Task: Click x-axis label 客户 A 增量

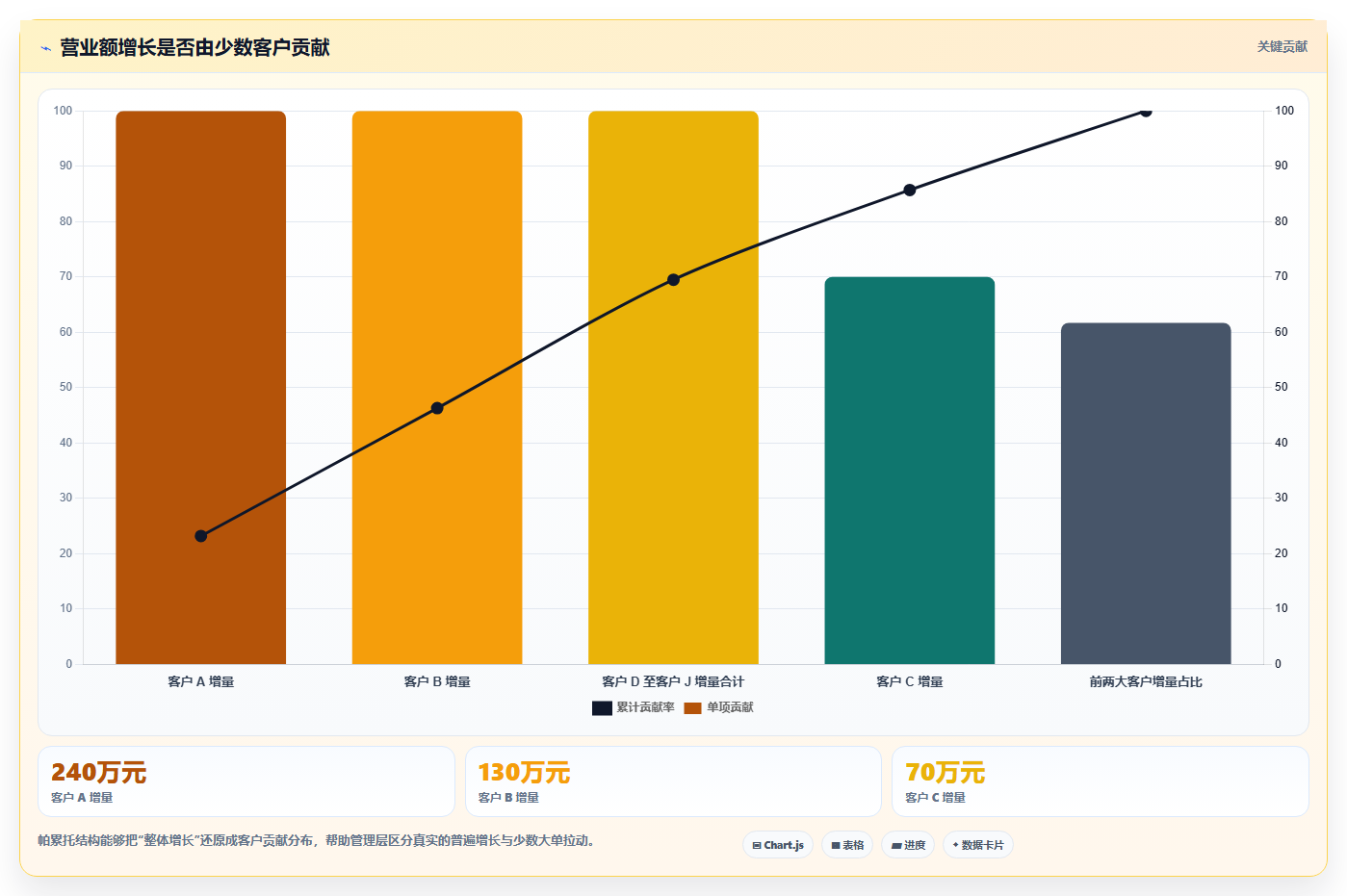Action: (x=201, y=681)
